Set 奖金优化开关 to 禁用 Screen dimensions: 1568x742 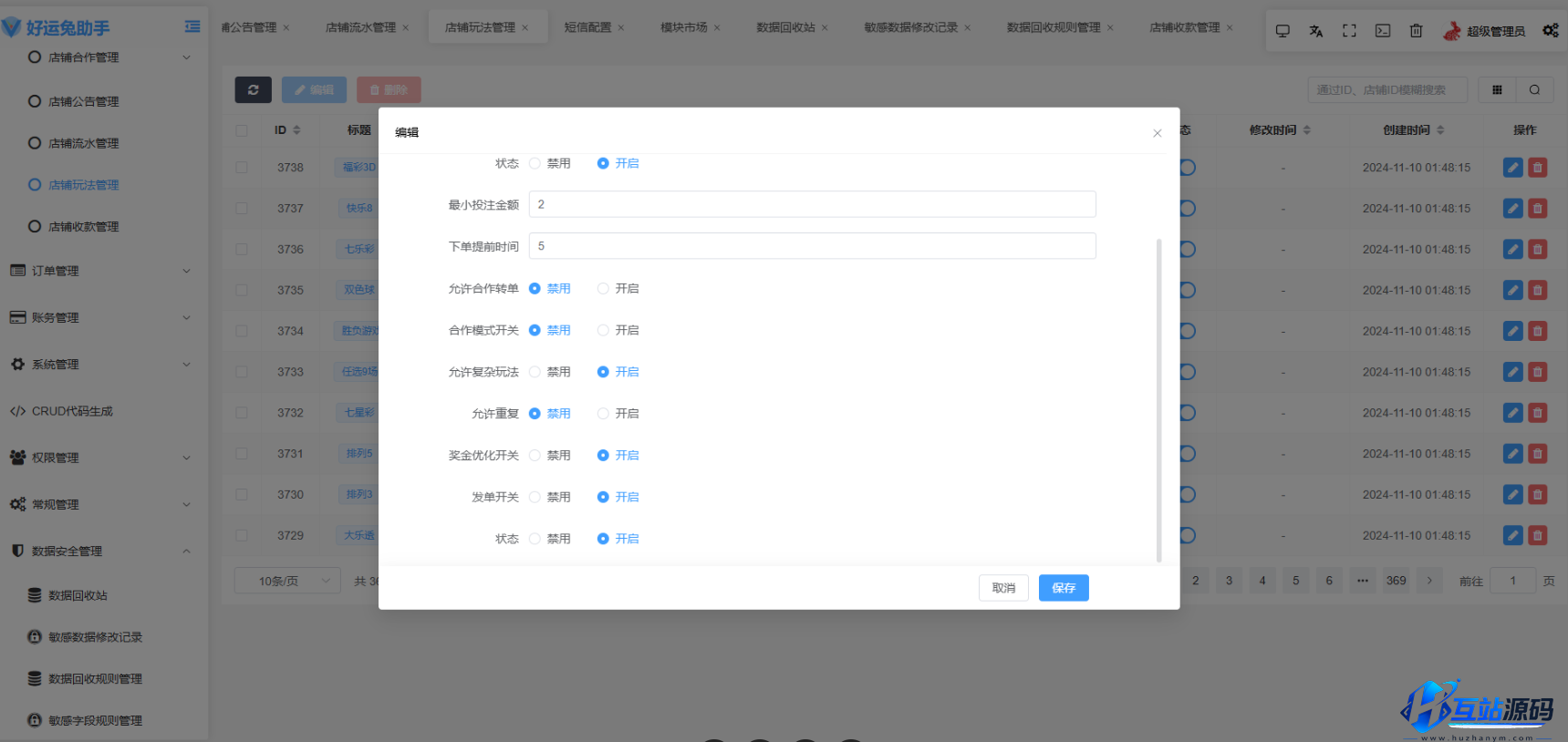(535, 455)
